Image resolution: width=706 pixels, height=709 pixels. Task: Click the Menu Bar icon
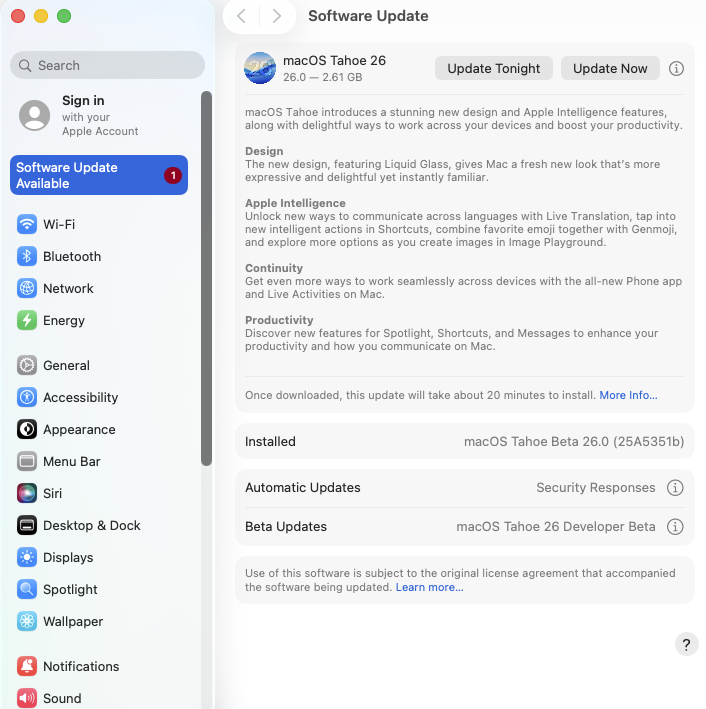click(x=27, y=462)
